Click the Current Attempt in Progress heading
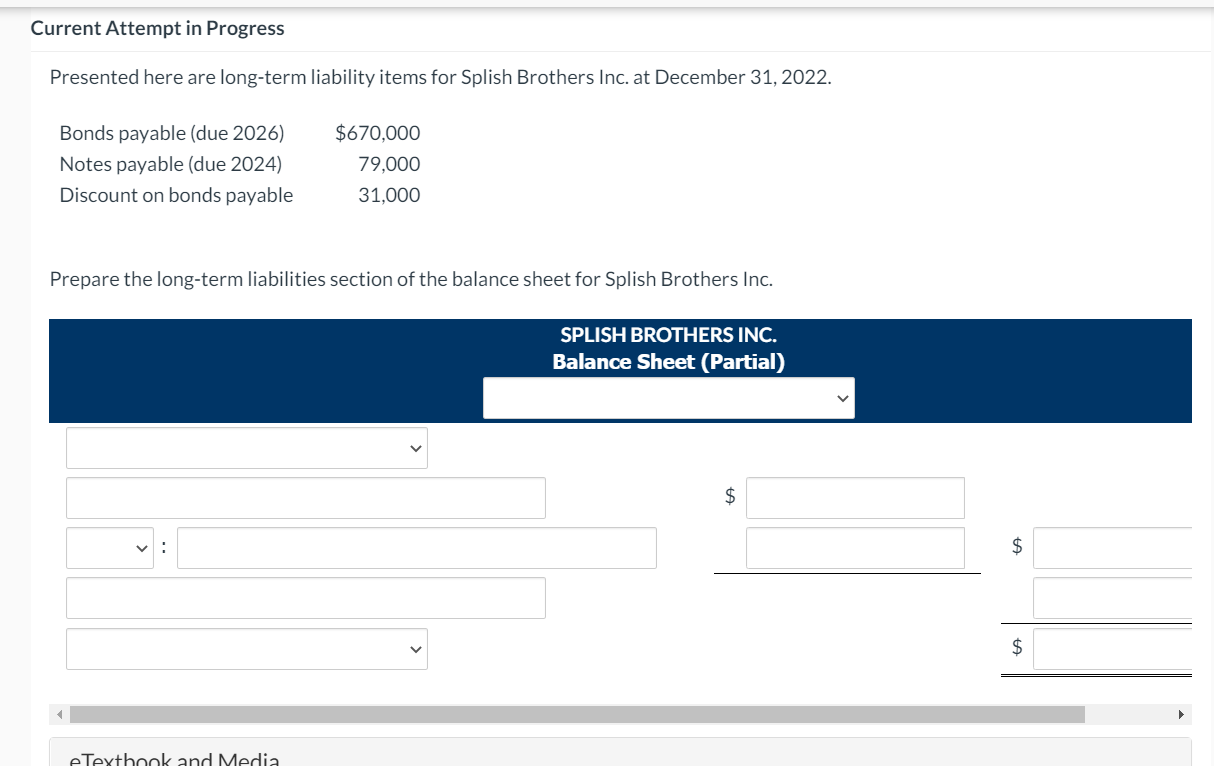 pyautogui.click(x=157, y=28)
